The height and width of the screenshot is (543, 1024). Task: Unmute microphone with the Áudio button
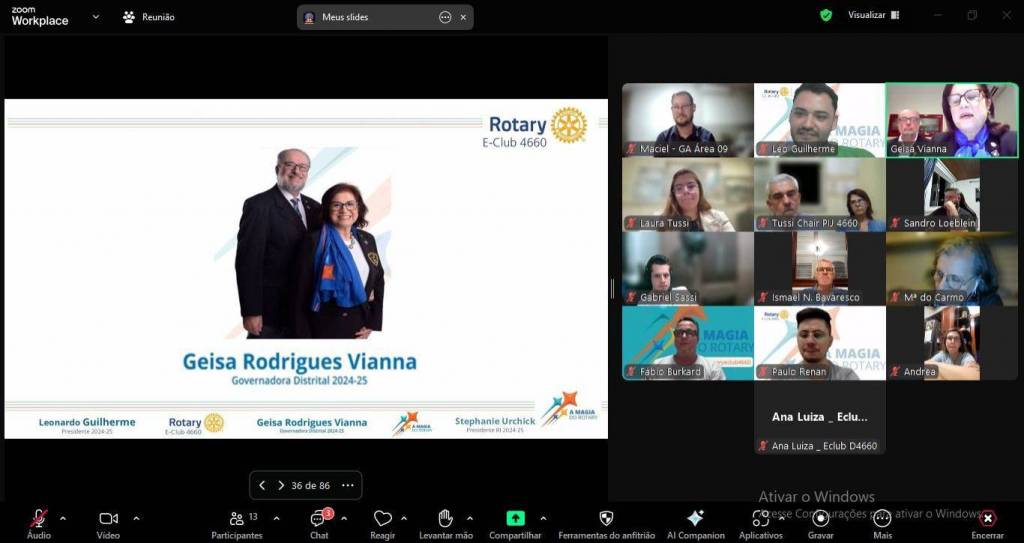(39, 519)
